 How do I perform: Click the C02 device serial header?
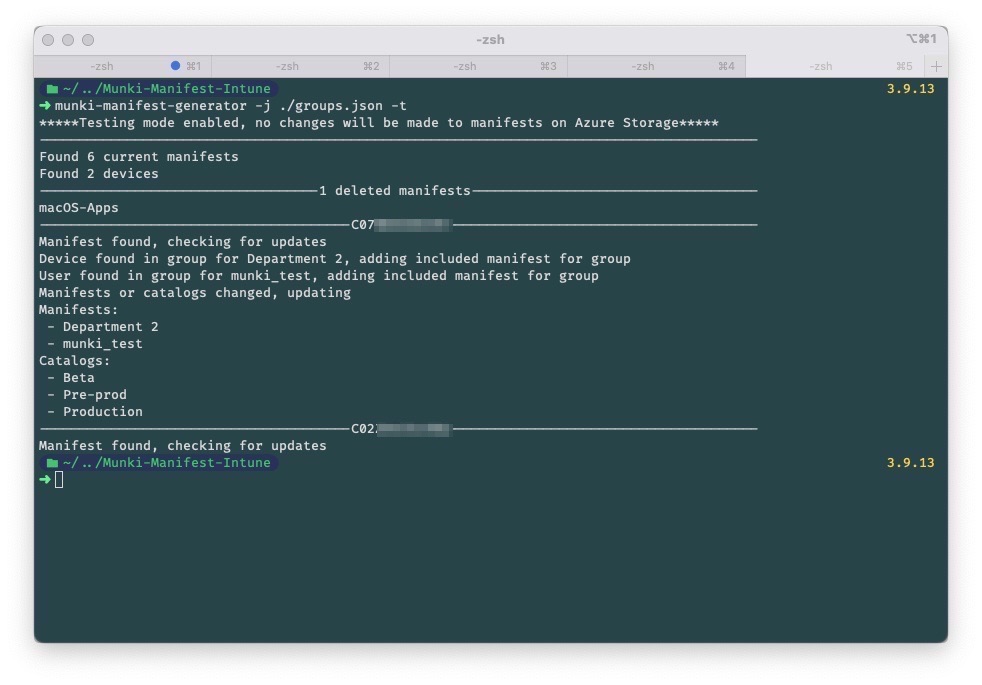(x=401, y=429)
